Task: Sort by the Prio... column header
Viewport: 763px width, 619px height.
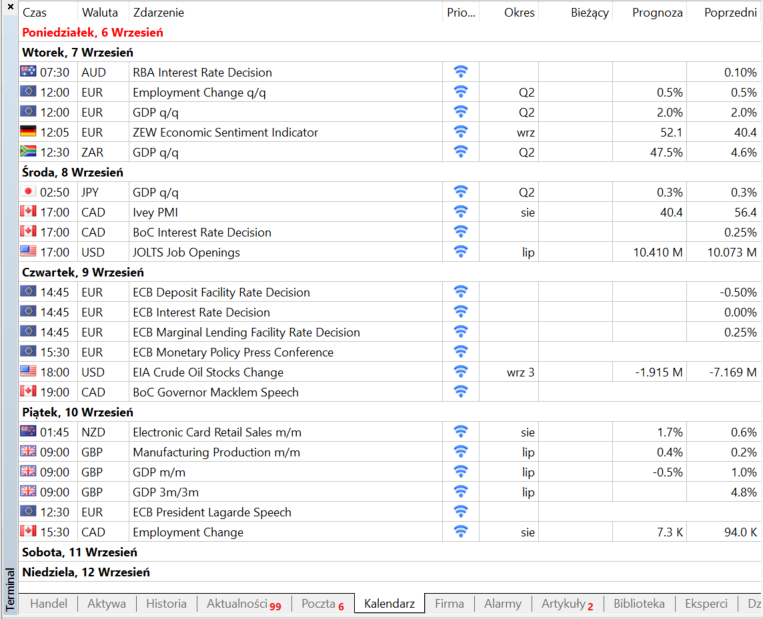Action: [461, 13]
